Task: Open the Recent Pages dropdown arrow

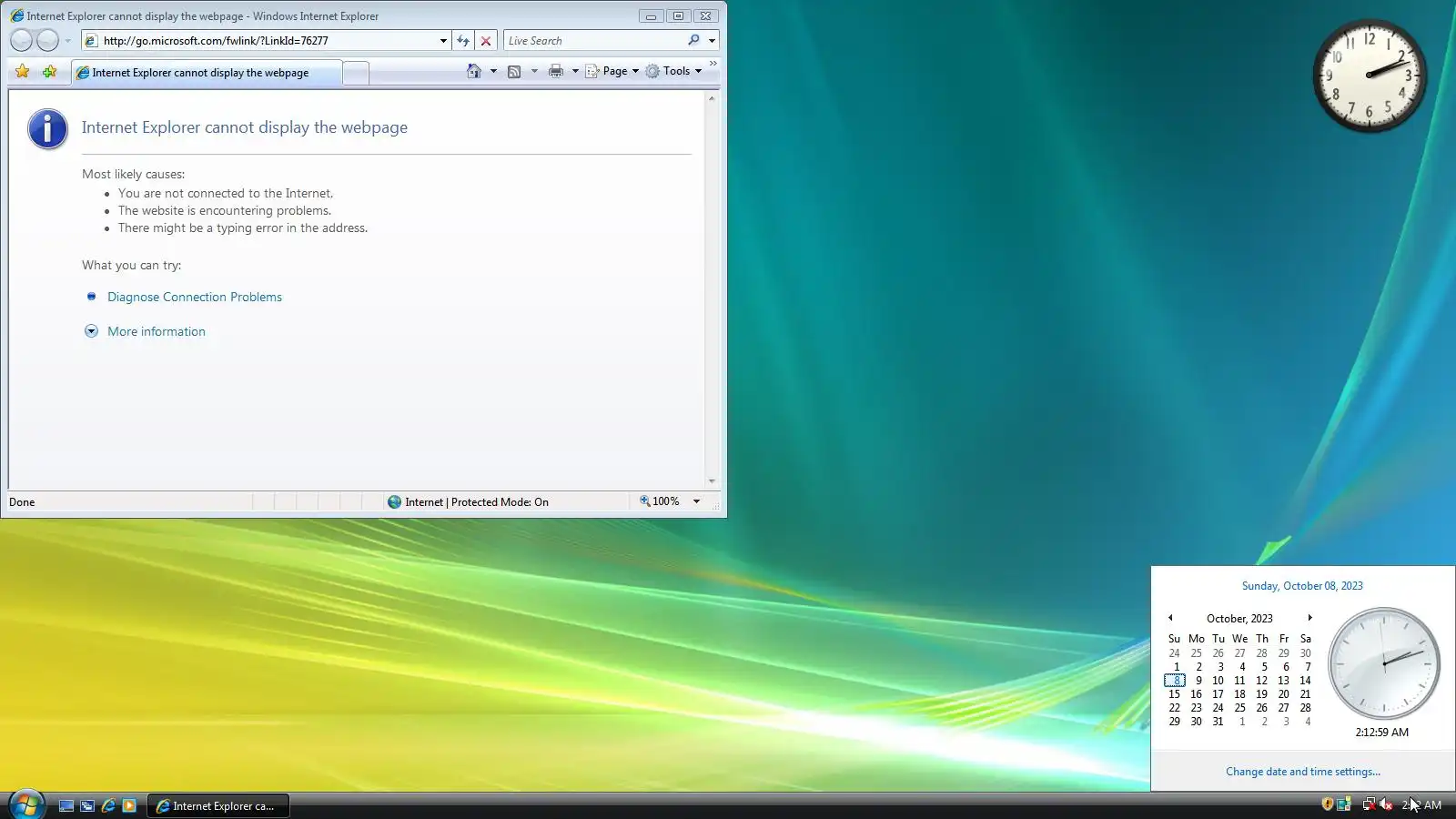Action: click(x=67, y=41)
